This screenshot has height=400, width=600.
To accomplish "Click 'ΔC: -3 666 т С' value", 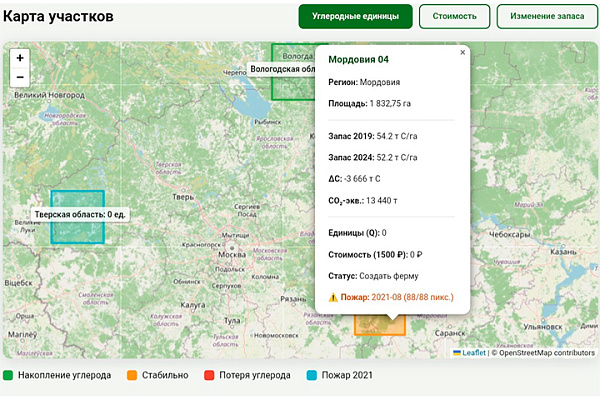I will 354,179.
